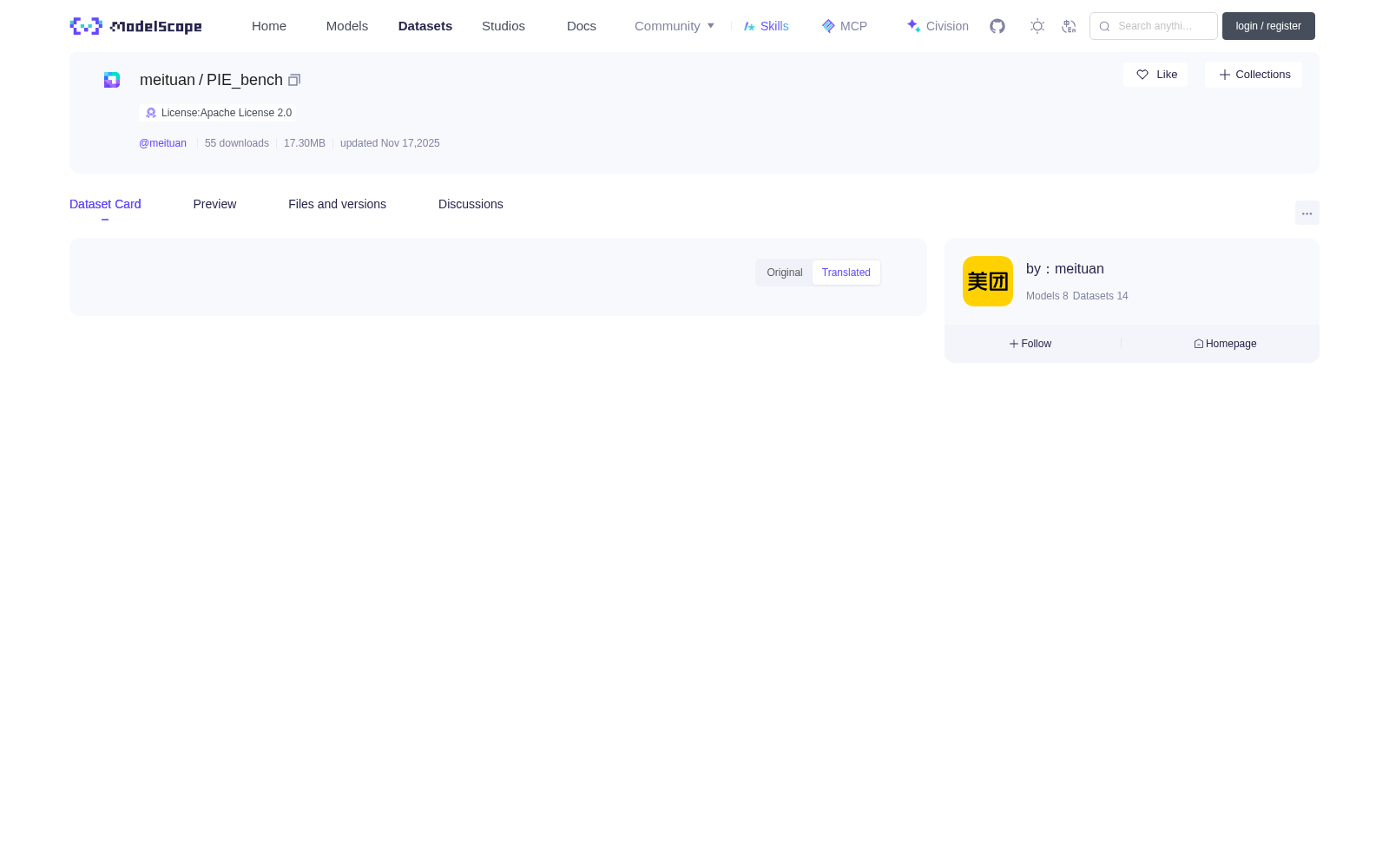The image size is (1389, 868).
Task: Click the 'by：meituan' publisher name
Action: 1065,269
